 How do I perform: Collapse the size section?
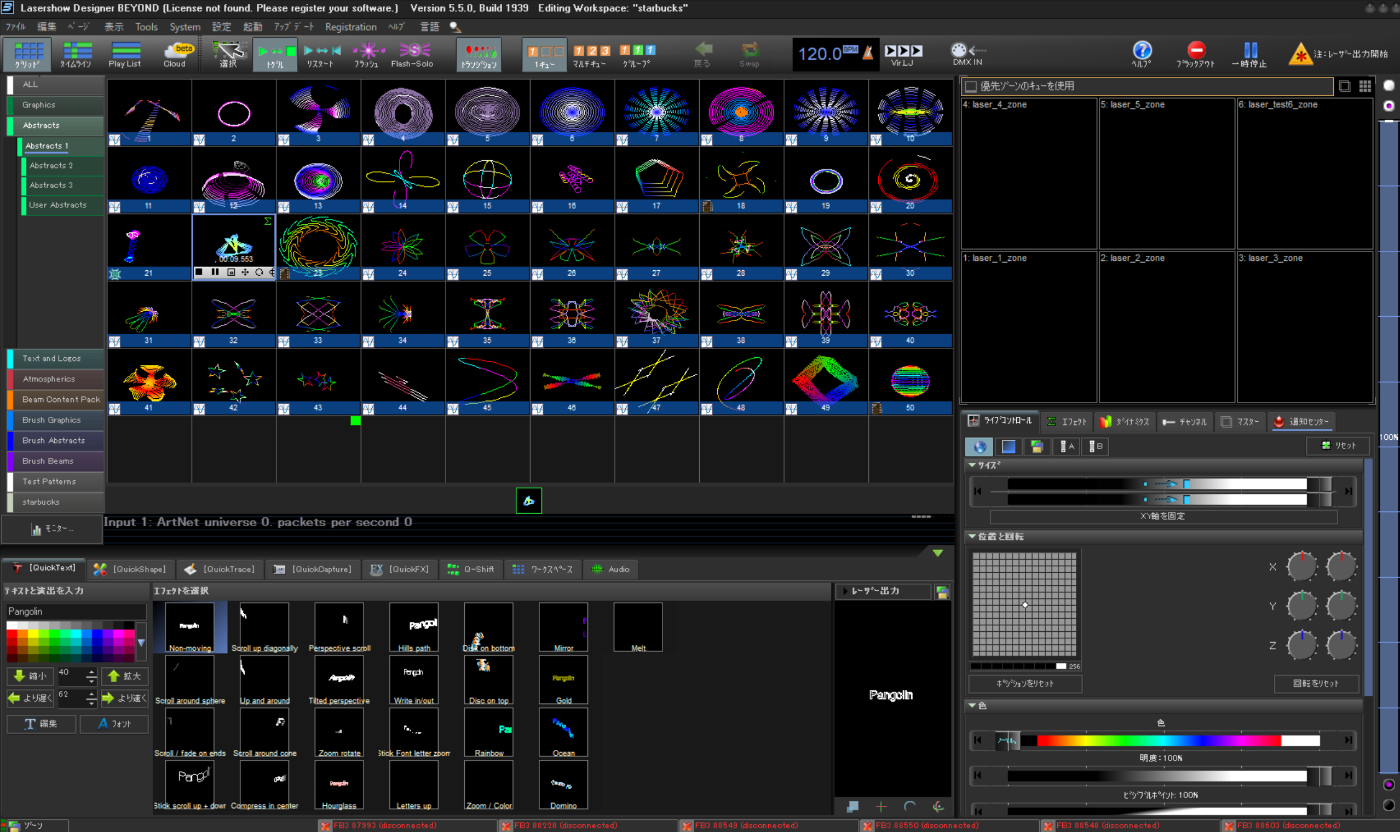point(972,465)
